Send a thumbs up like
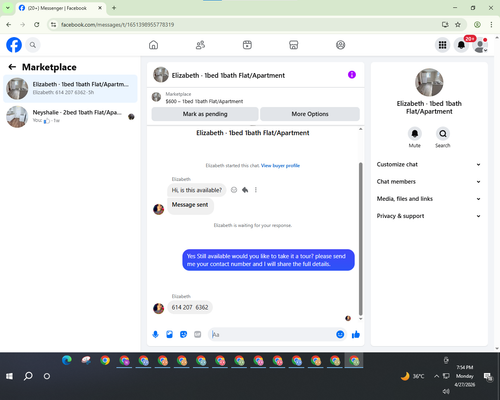Screen dimensions: 500x400 pos(356,334)
